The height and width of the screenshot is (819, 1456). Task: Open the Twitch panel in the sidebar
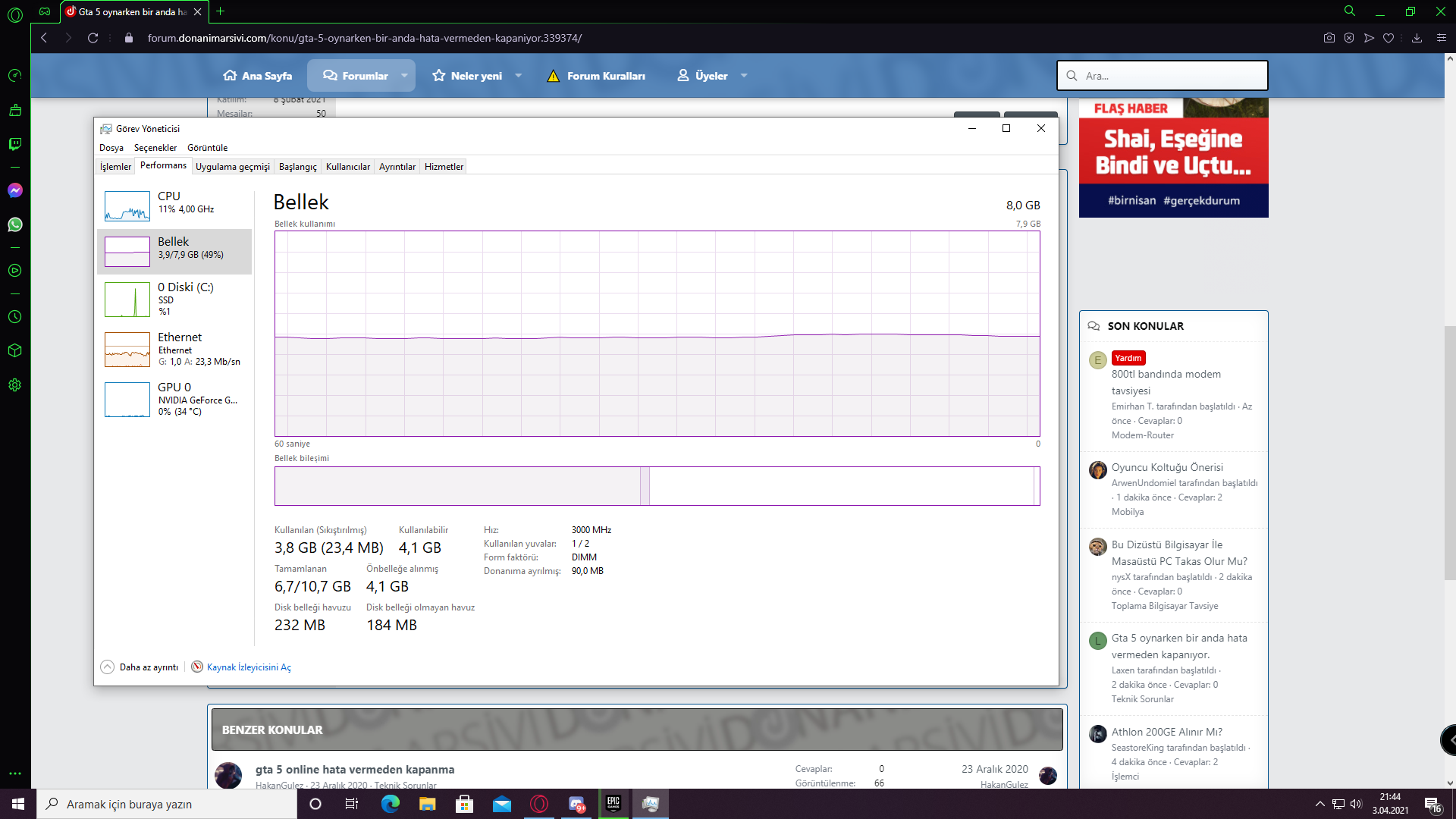pos(15,144)
